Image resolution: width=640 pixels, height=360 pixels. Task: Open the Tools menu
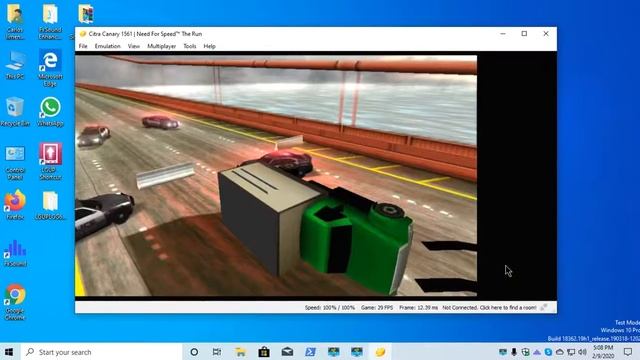click(190, 46)
